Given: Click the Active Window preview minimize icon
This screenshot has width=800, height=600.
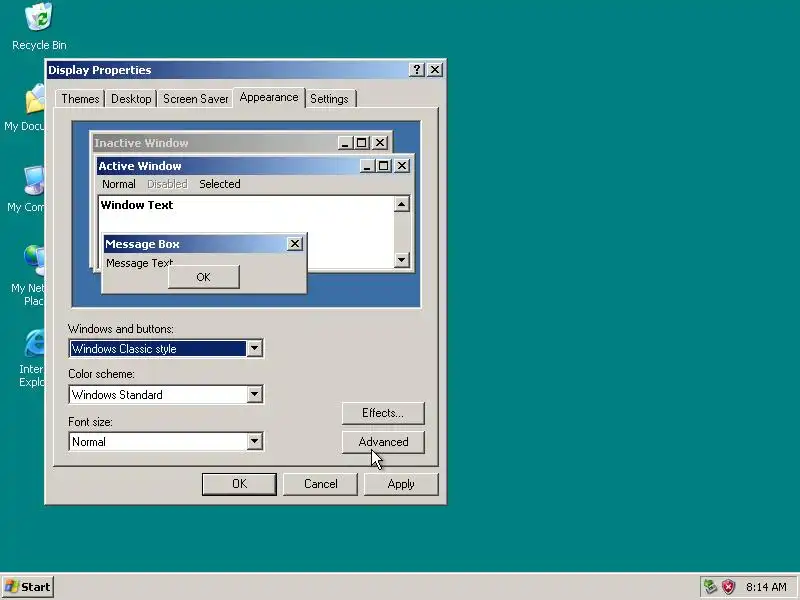Looking at the screenshot, I should pos(367,166).
